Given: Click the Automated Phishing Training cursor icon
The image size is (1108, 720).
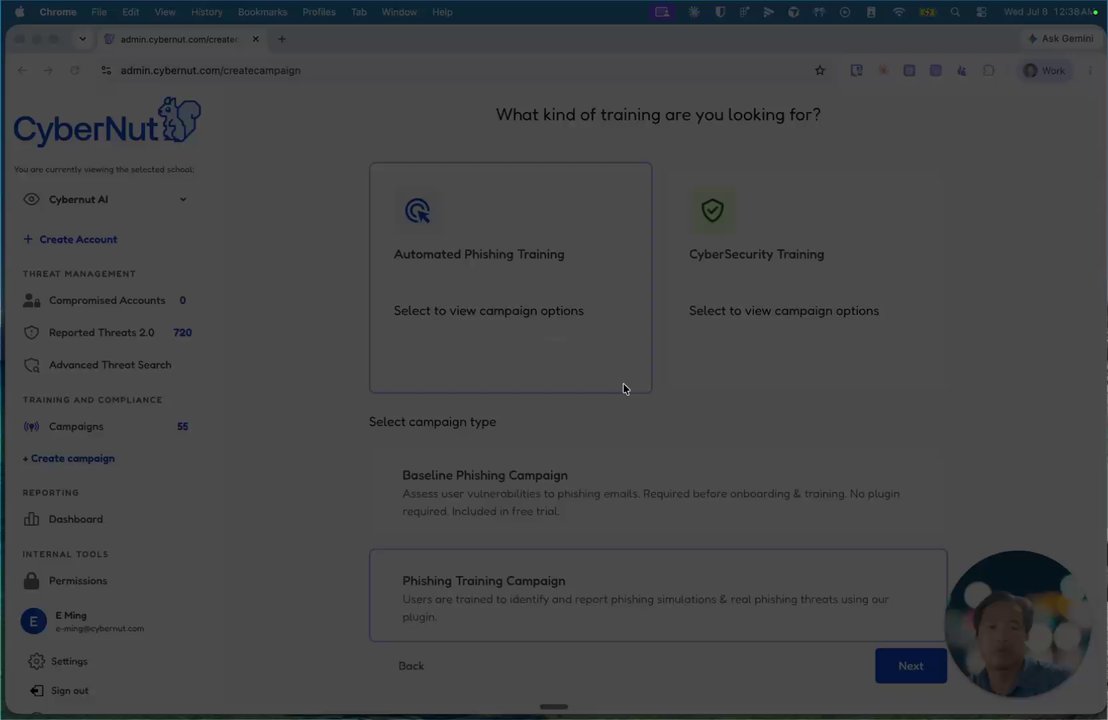Looking at the screenshot, I should click(417, 211).
